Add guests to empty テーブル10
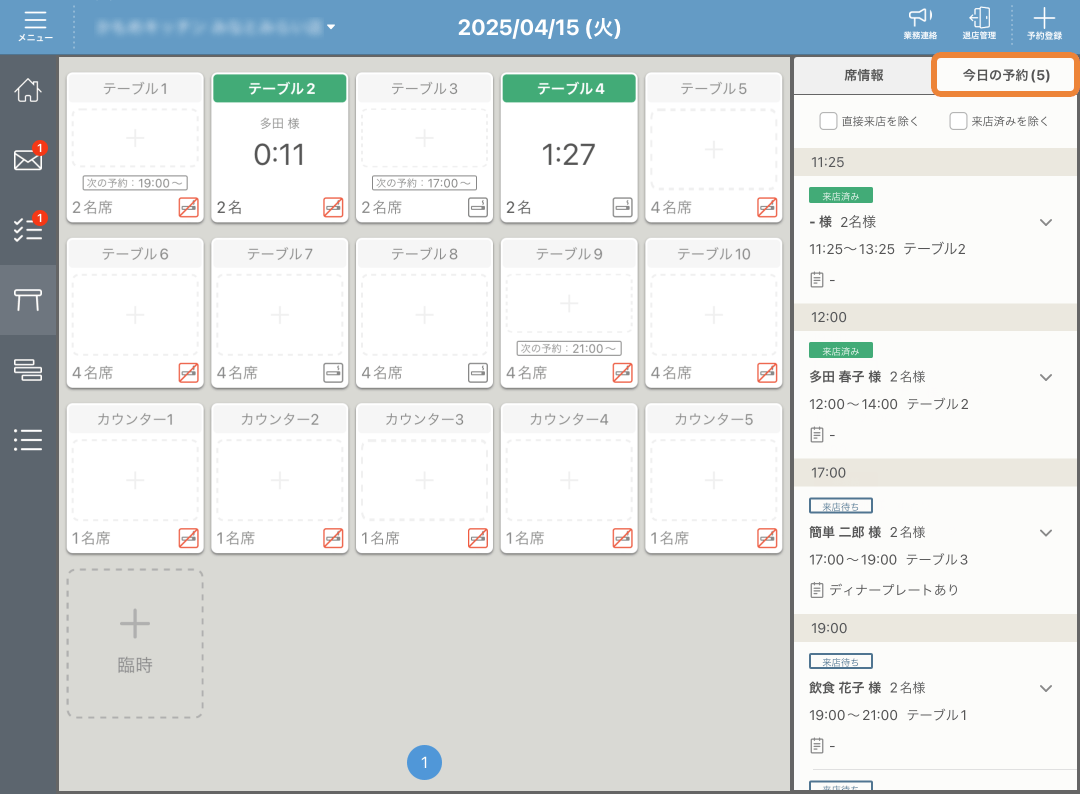 pyautogui.click(x=714, y=315)
